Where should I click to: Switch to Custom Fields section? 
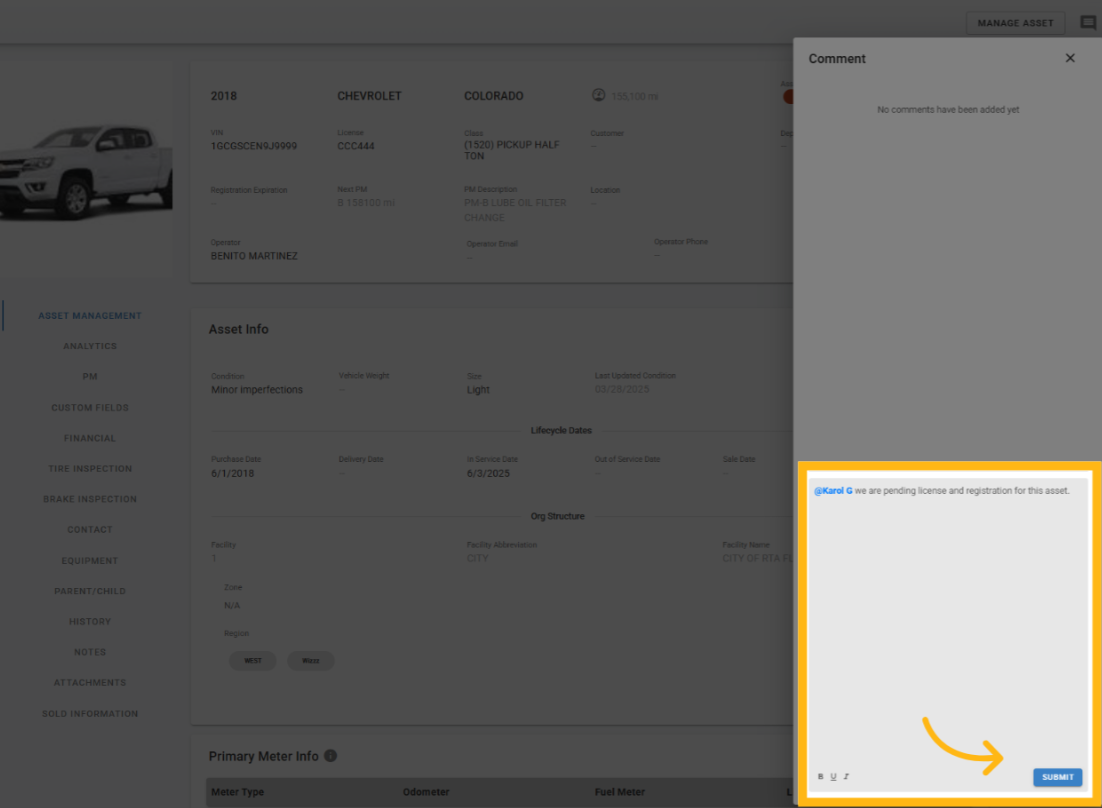coord(90,408)
